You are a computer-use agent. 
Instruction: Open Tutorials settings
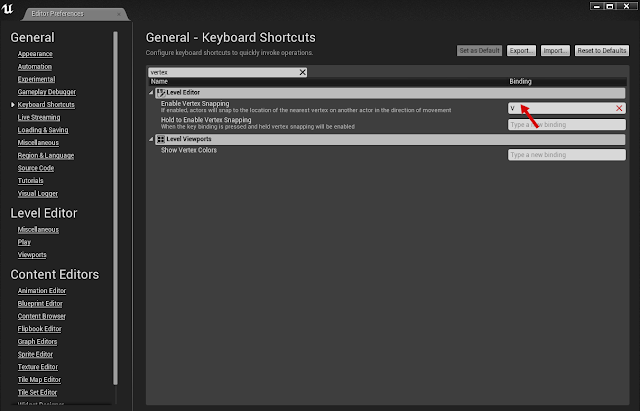click(x=30, y=180)
